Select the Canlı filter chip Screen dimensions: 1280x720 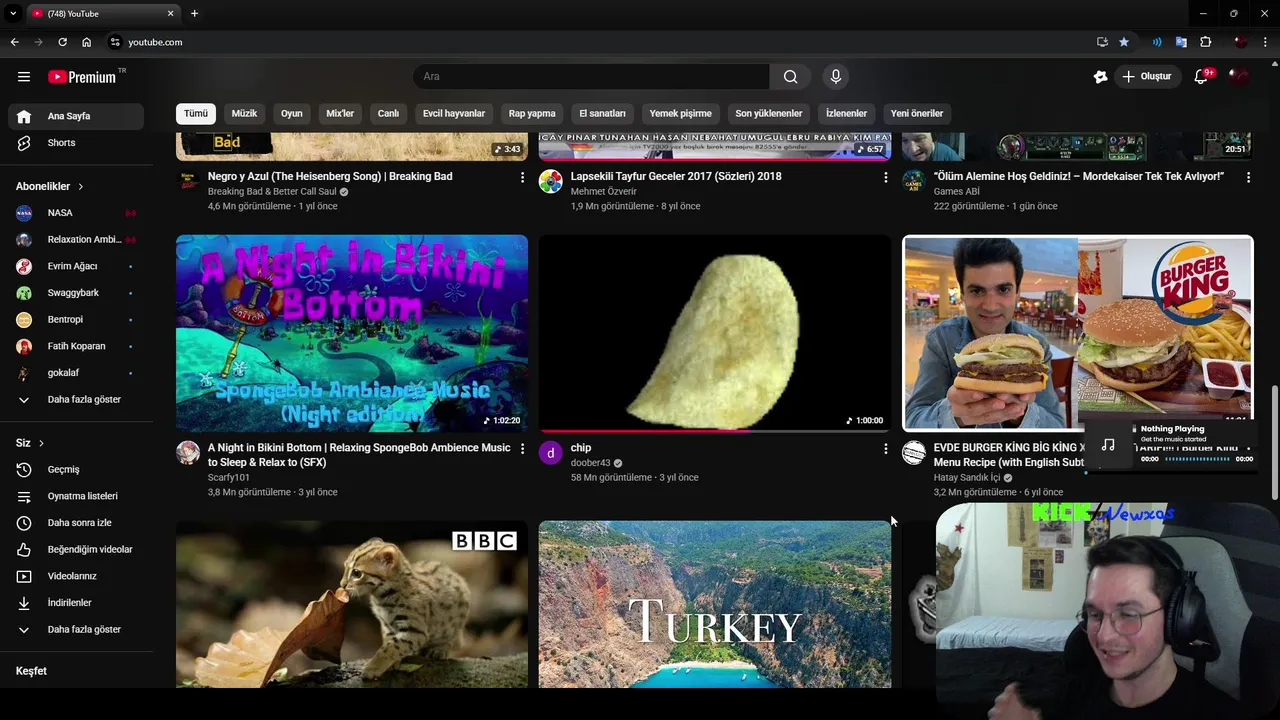[x=388, y=114]
